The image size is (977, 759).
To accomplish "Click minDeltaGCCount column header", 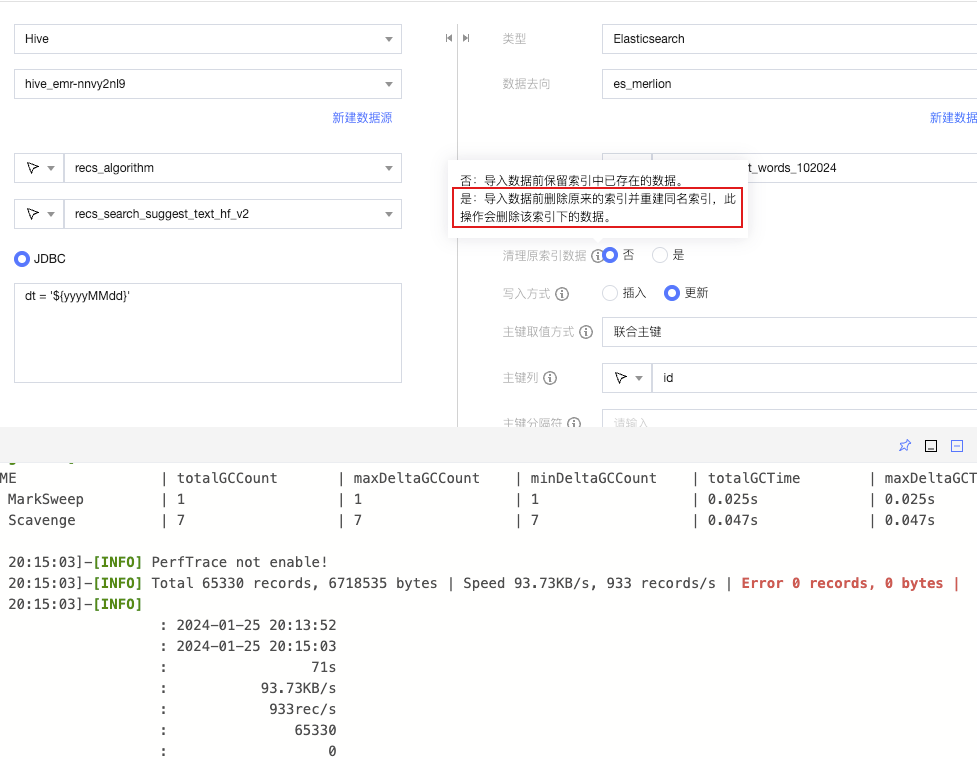I will tap(593, 478).
